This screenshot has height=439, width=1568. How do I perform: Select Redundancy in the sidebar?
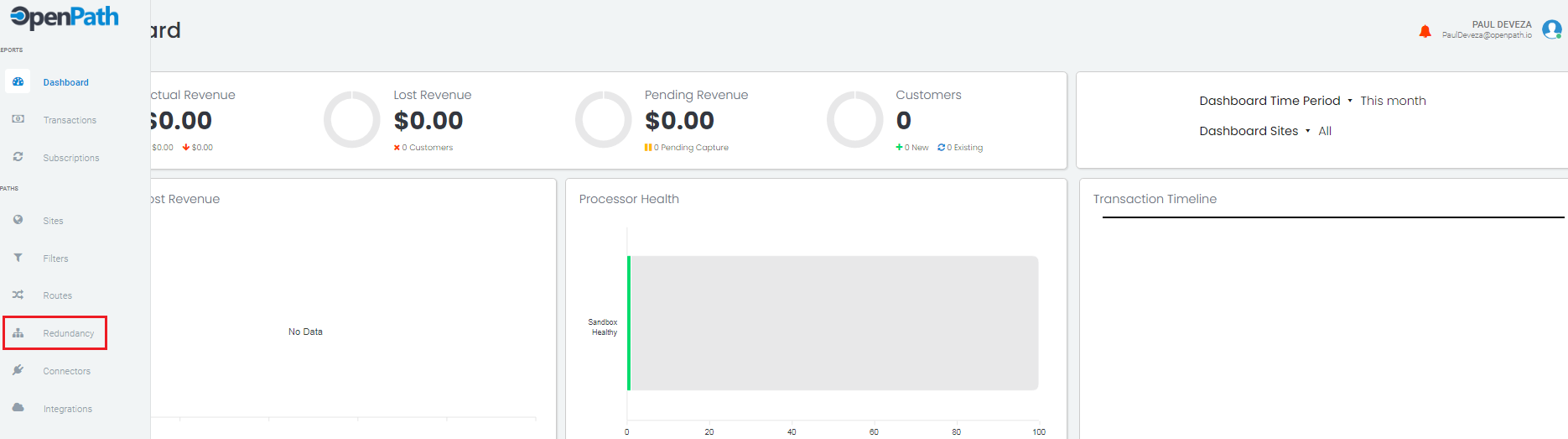point(69,333)
